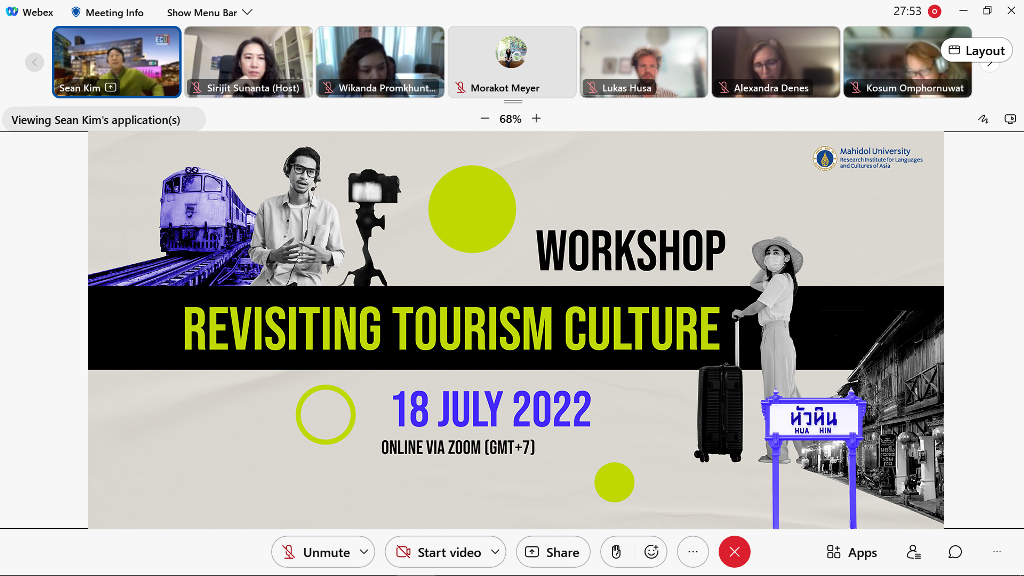Click the raise hand icon

[617, 552]
